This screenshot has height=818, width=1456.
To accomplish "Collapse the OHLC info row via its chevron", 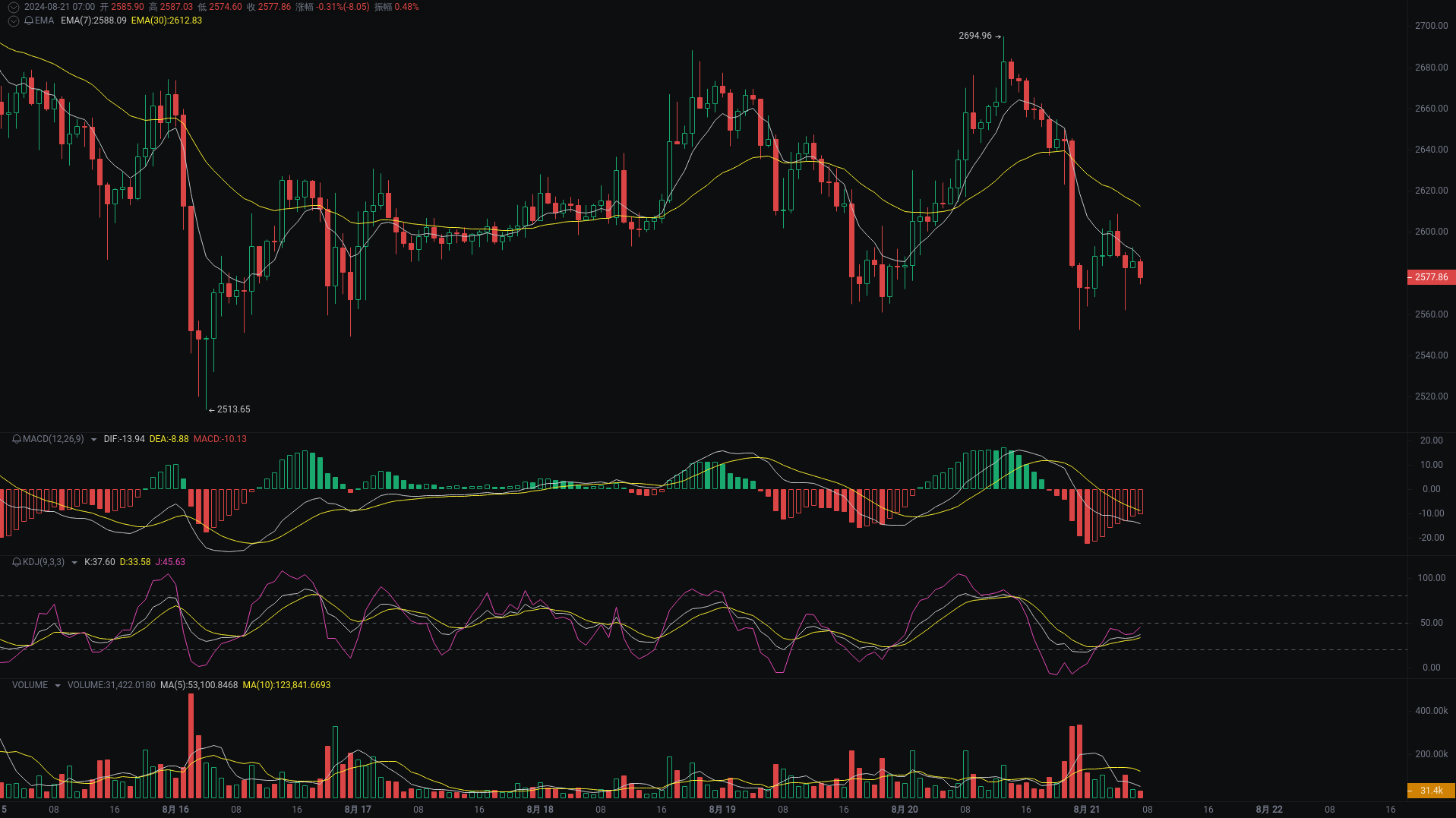I will click(x=13, y=5).
